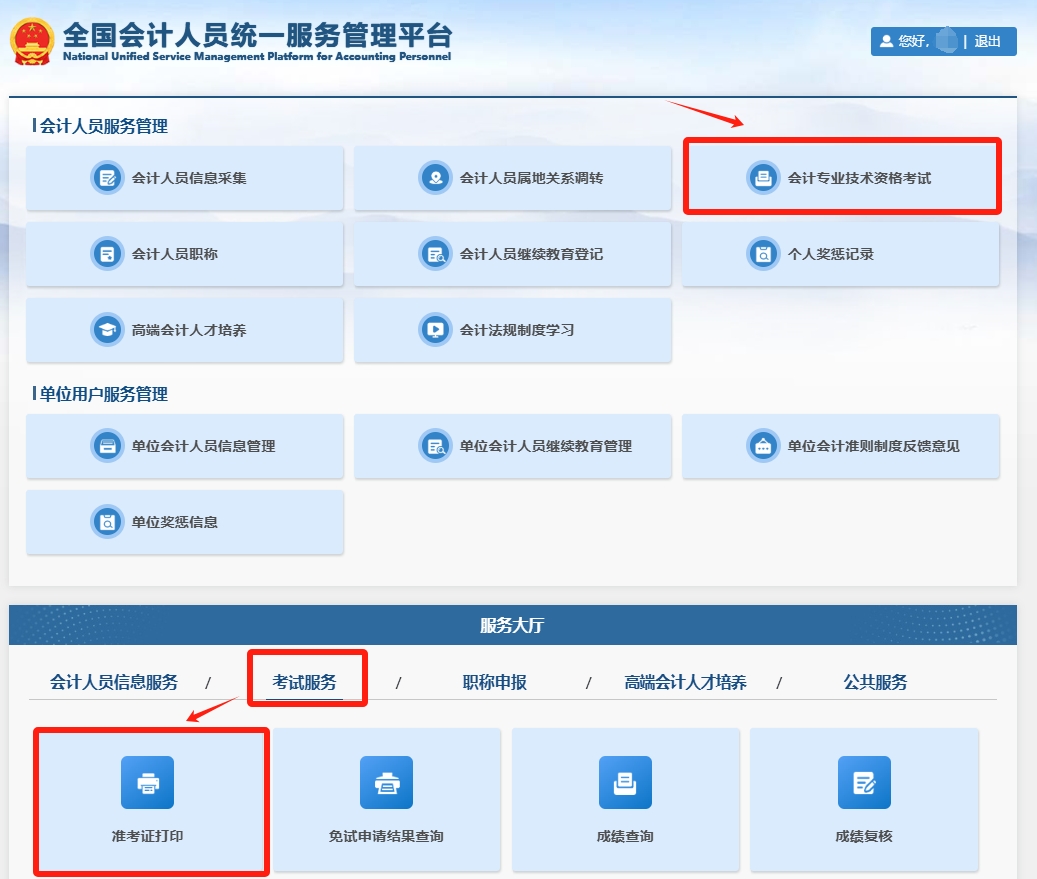Click the 高端会计人才培养 graduation cap icon
Screen dimensions: 1037x879
tap(108, 329)
